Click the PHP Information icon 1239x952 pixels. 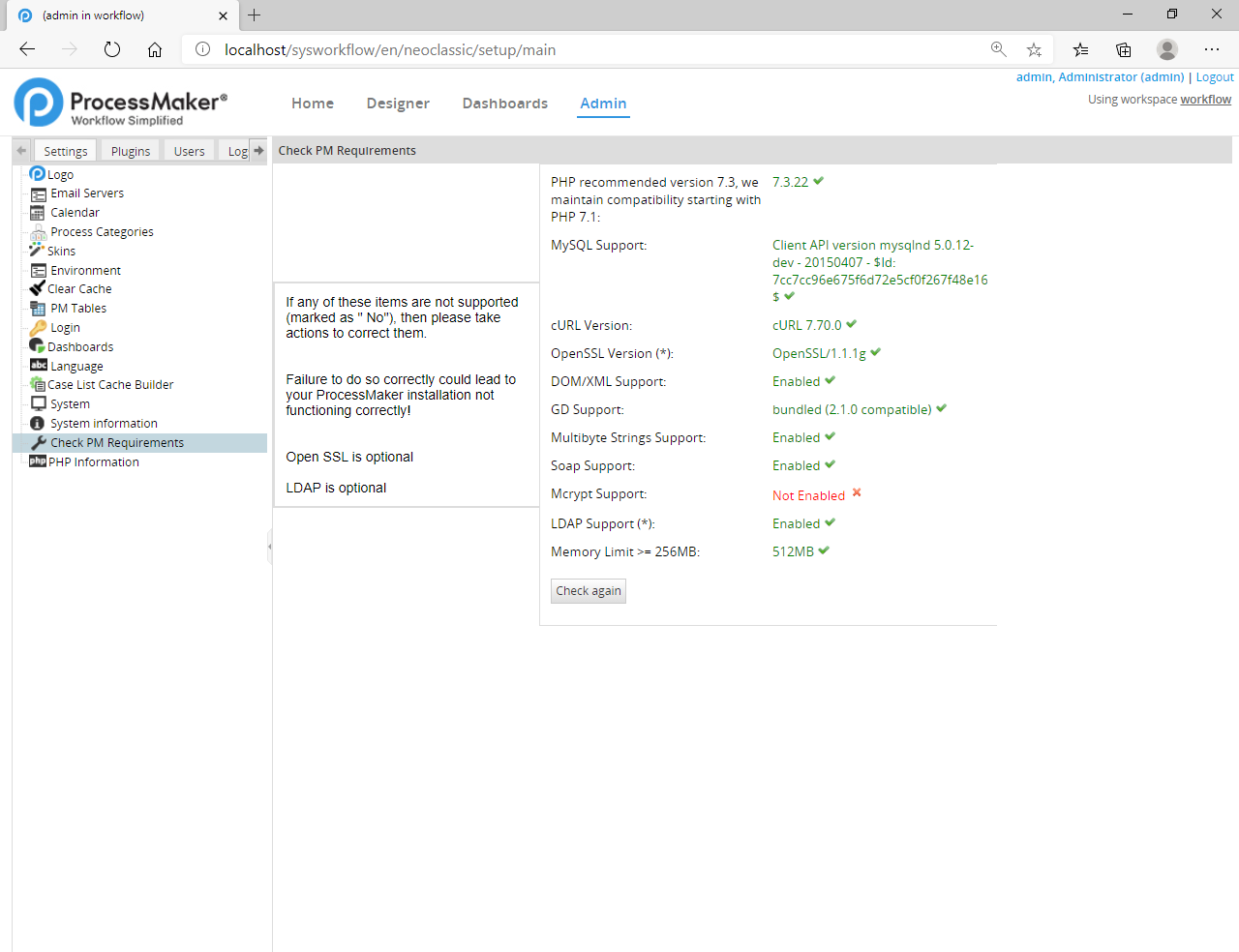click(38, 461)
